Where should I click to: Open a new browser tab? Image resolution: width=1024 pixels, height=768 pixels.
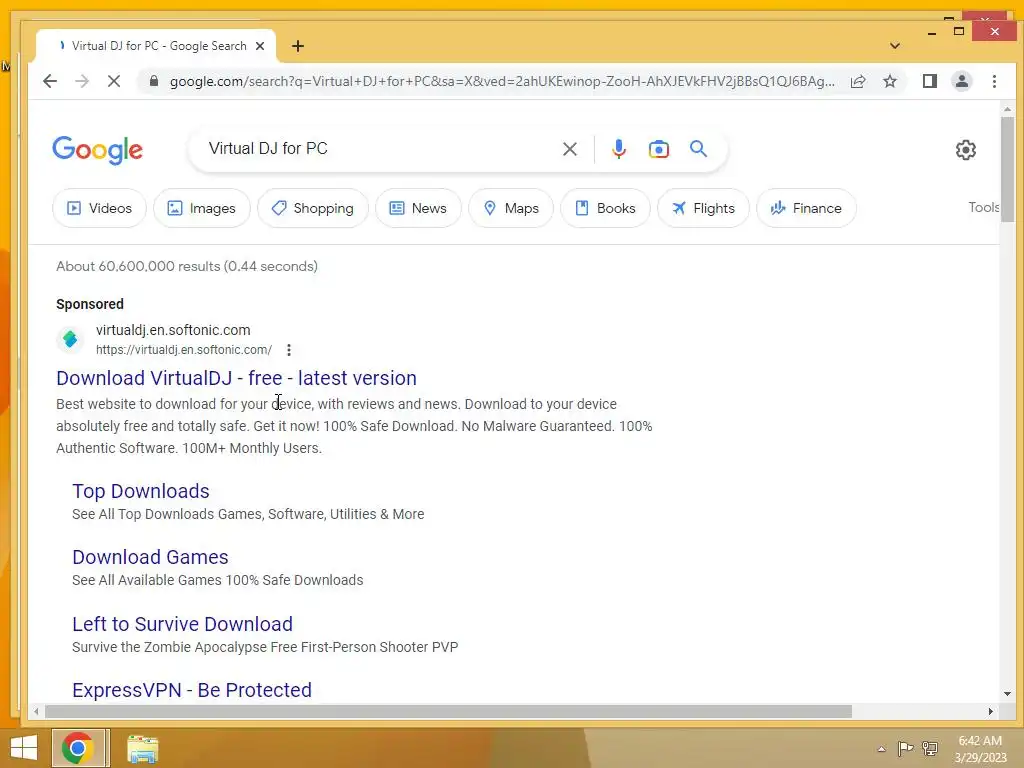(298, 46)
